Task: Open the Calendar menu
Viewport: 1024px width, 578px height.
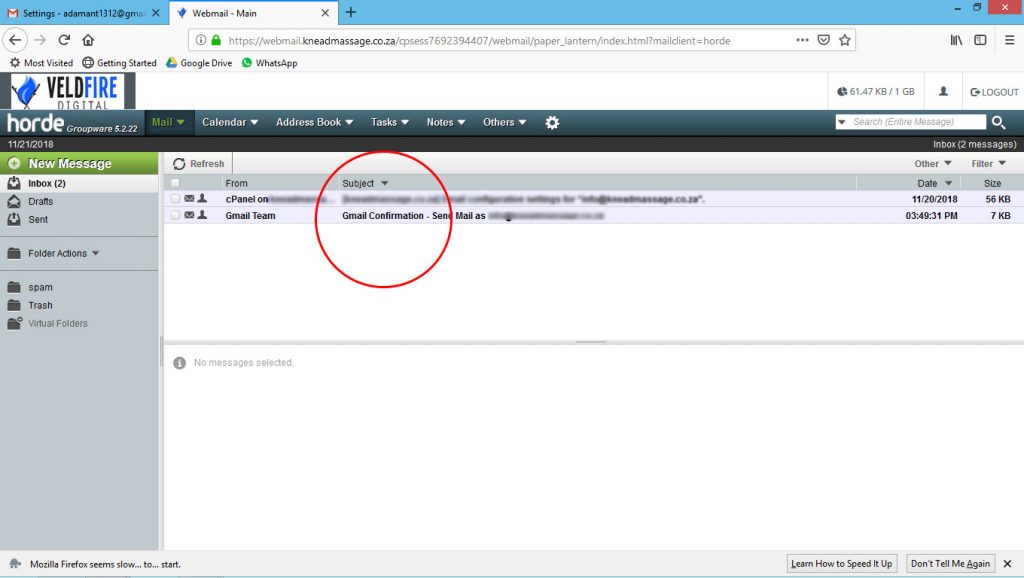Action: tap(230, 122)
